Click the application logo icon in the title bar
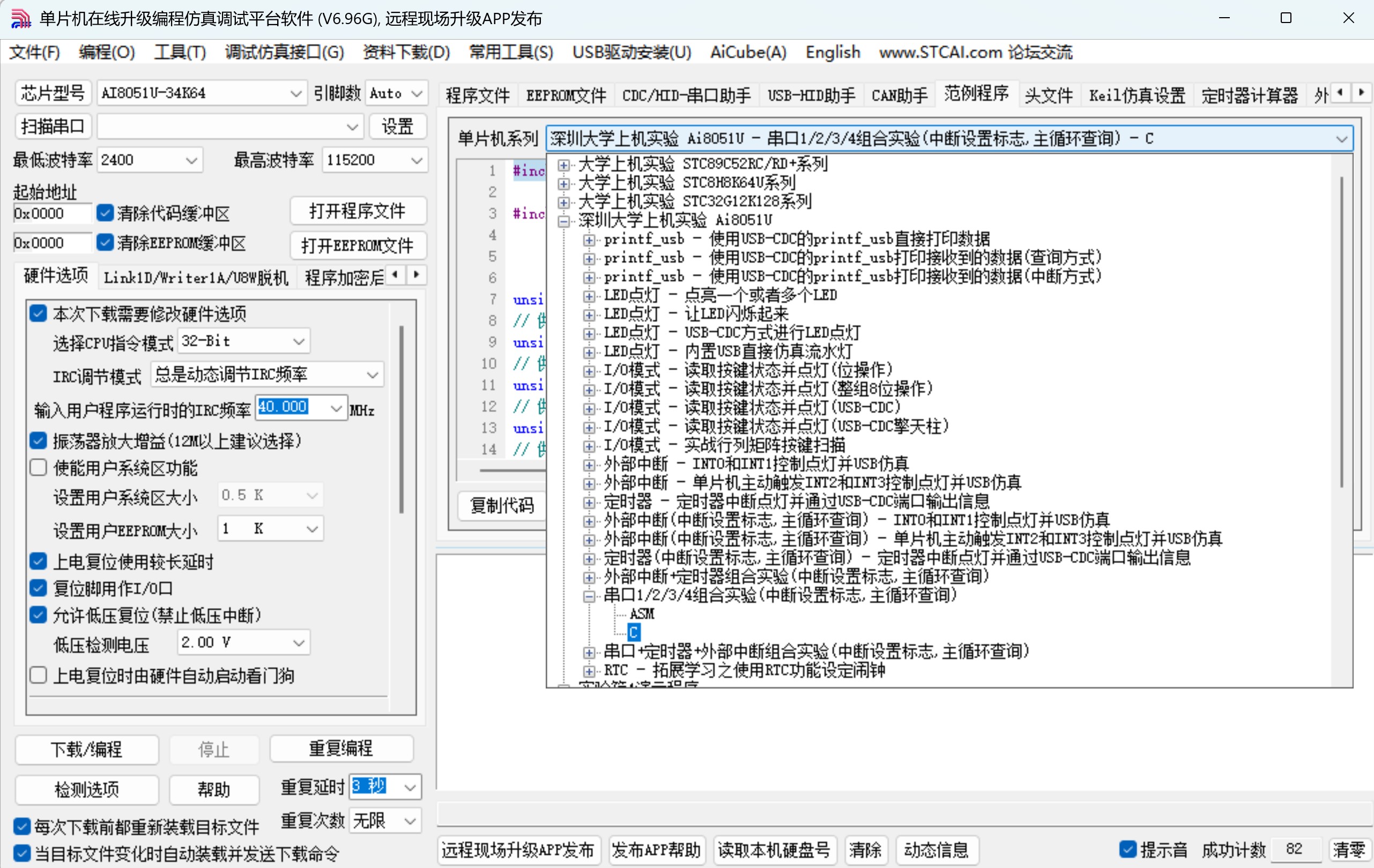Viewport: 1374px width, 868px height. pos(20,18)
